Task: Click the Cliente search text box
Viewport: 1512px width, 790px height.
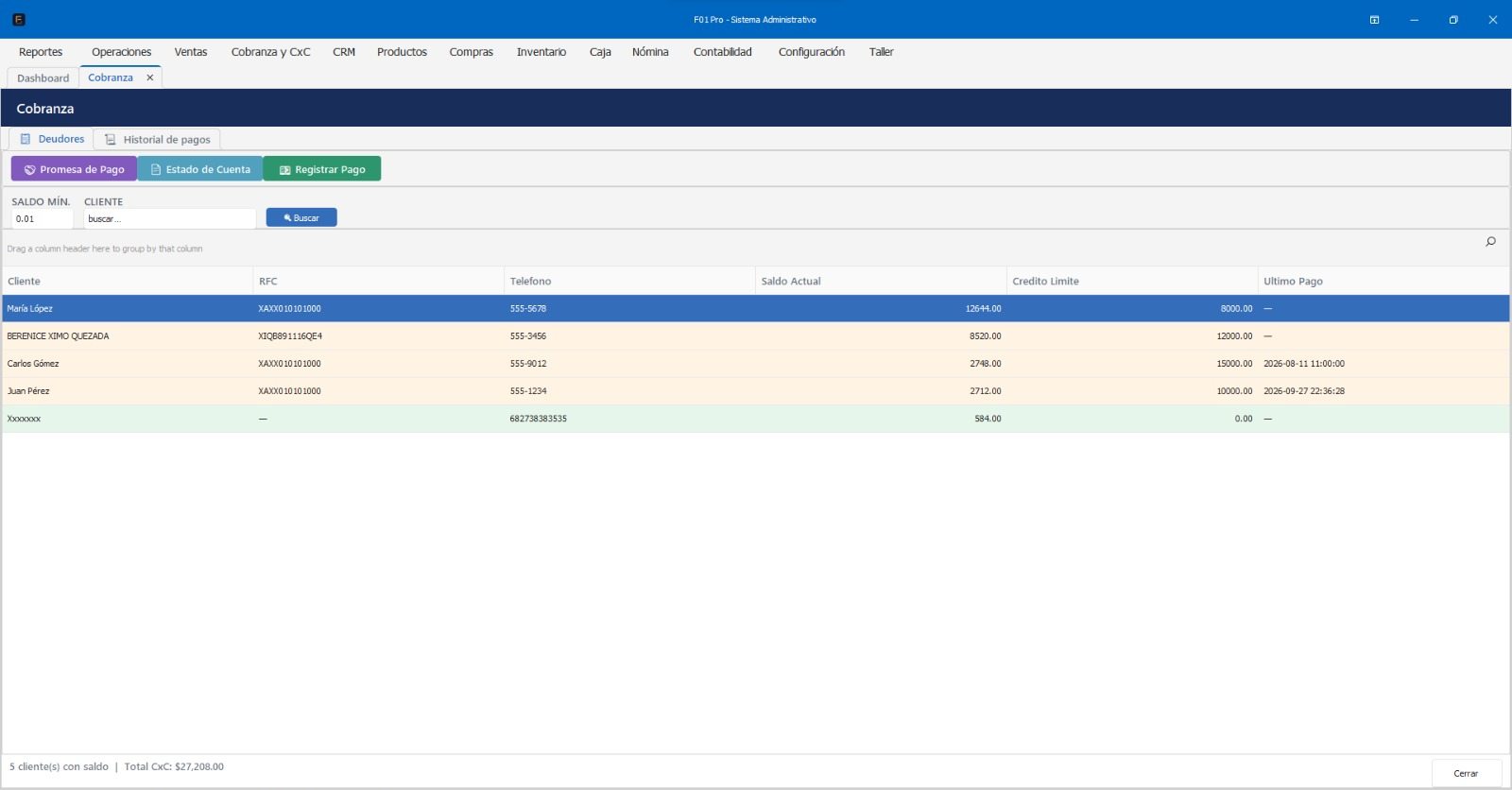Action: 170,218
